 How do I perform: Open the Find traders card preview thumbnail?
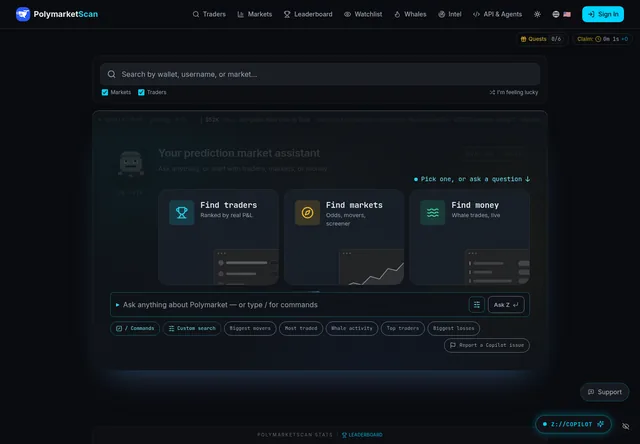246,266
